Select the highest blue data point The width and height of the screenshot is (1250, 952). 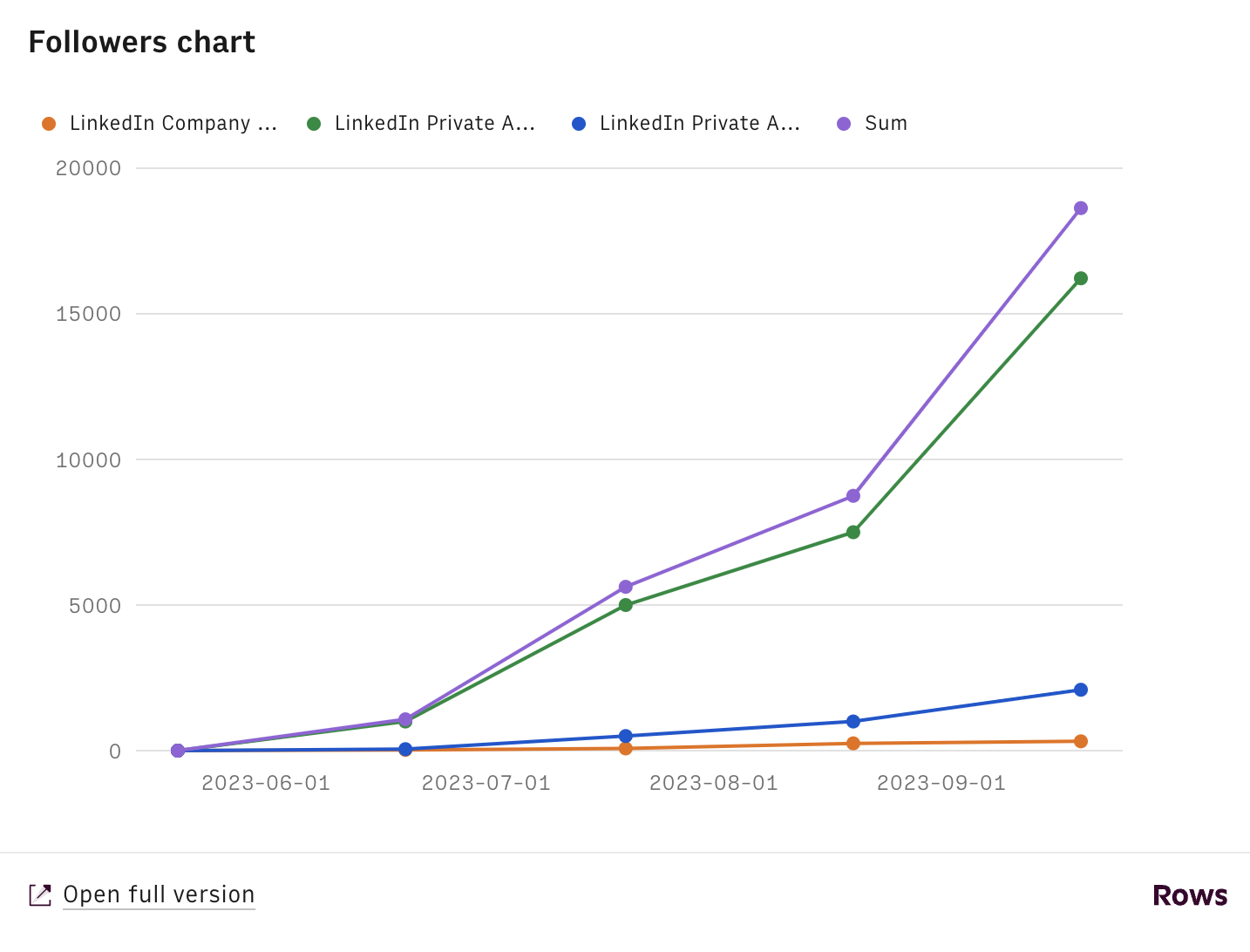[1081, 690]
